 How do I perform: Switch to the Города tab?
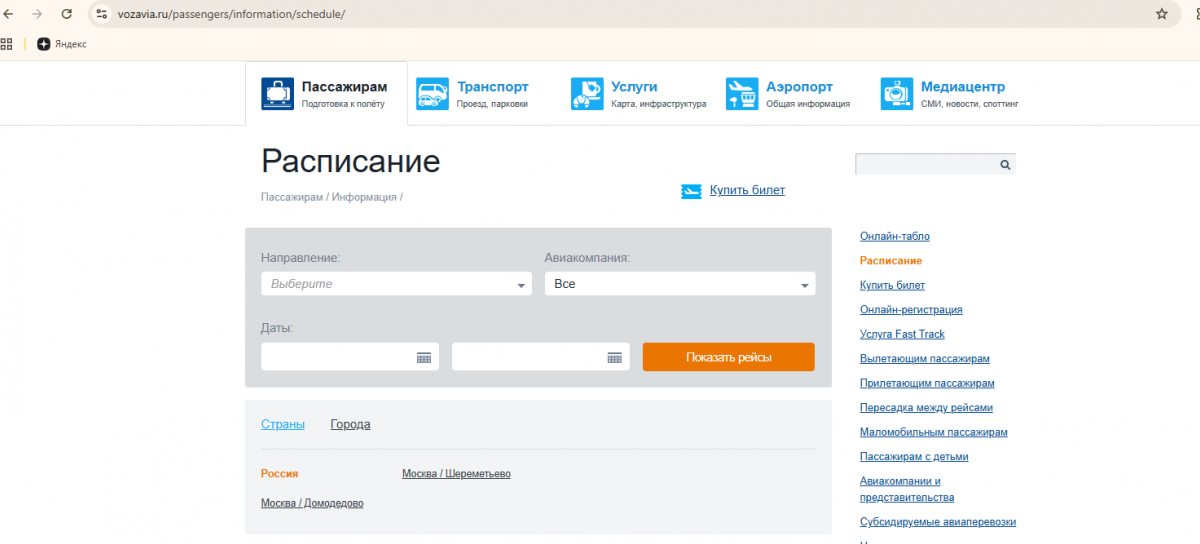[x=350, y=424]
